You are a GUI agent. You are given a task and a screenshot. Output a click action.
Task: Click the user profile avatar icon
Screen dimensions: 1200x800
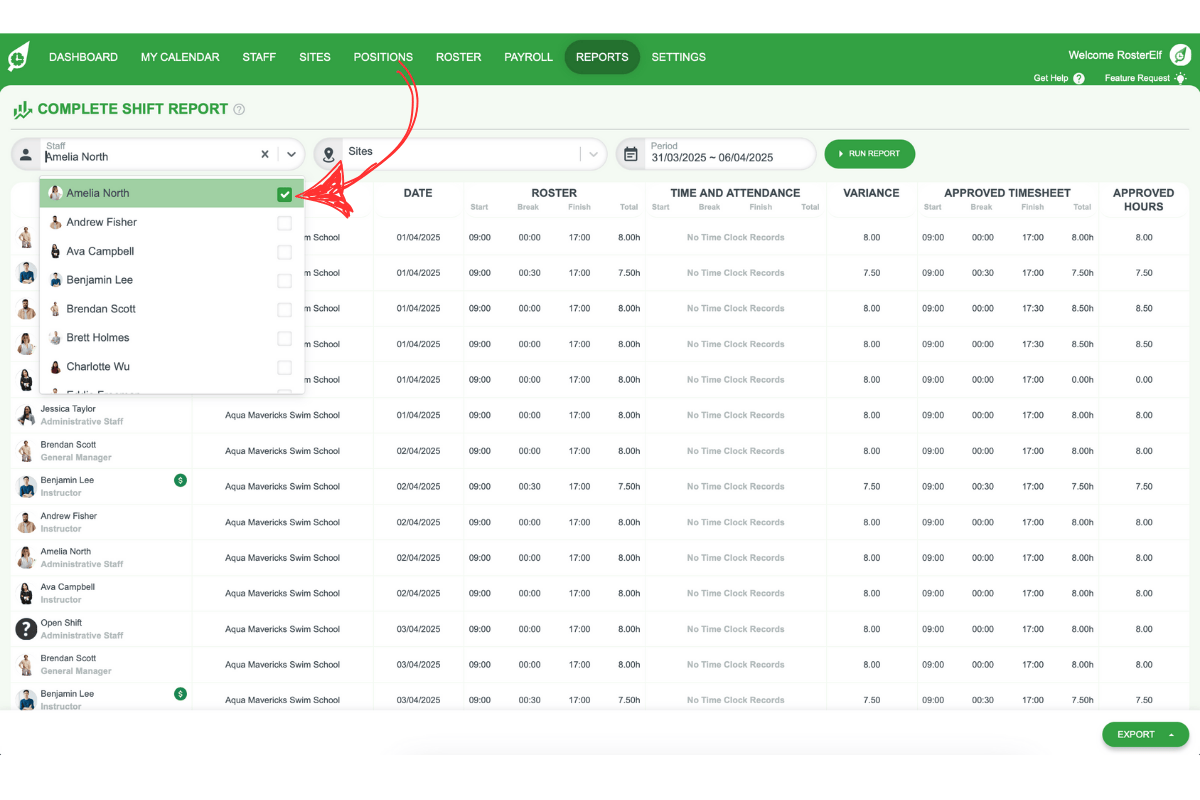point(1180,56)
